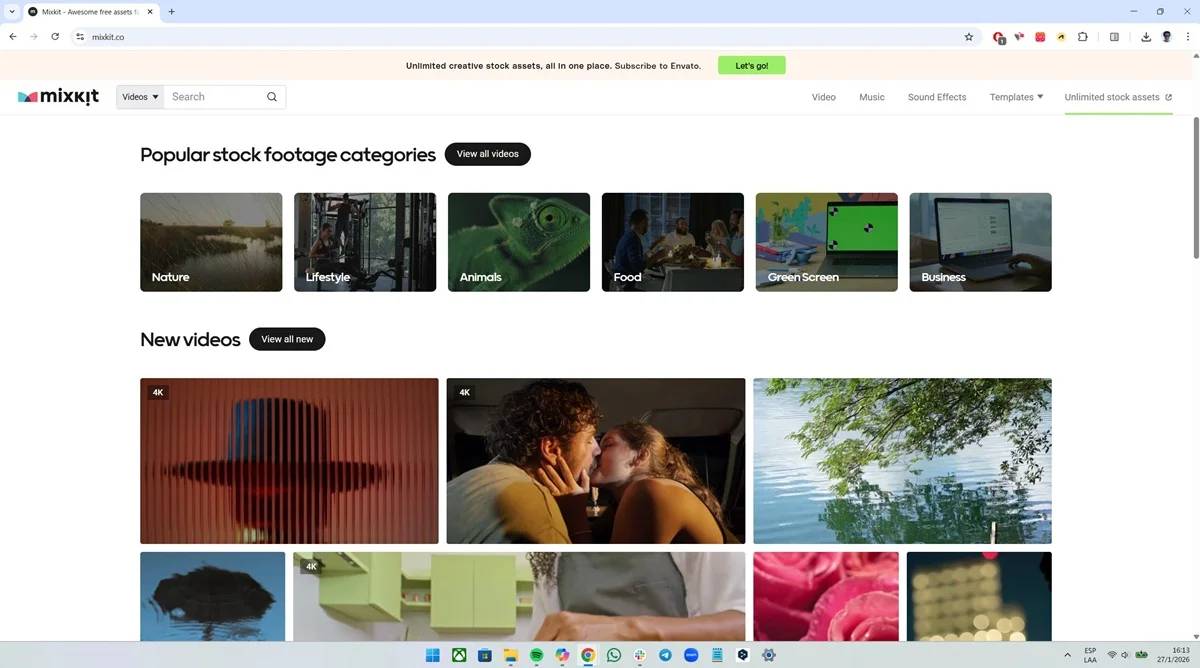Open Wi-Fi network settings in tray
The height and width of the screenshot is (668, 1200).
(x=1112, y=655)
